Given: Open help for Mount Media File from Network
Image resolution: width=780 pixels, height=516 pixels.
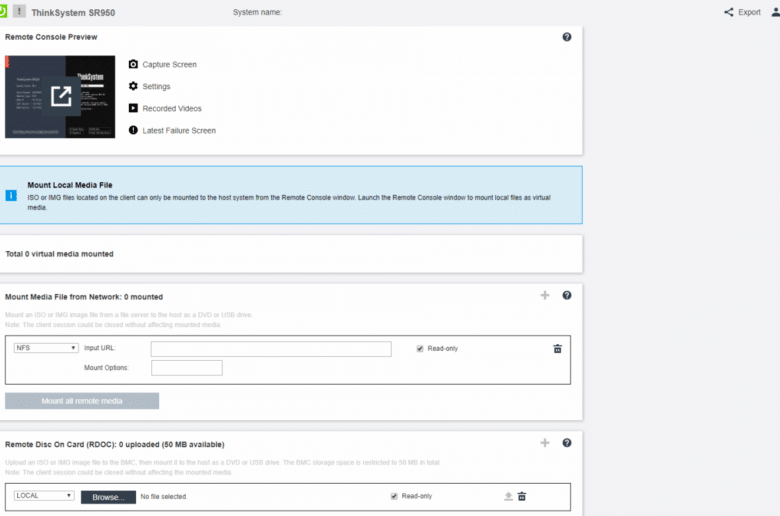Looking at the screenshot, I should (x=567, y=296).
